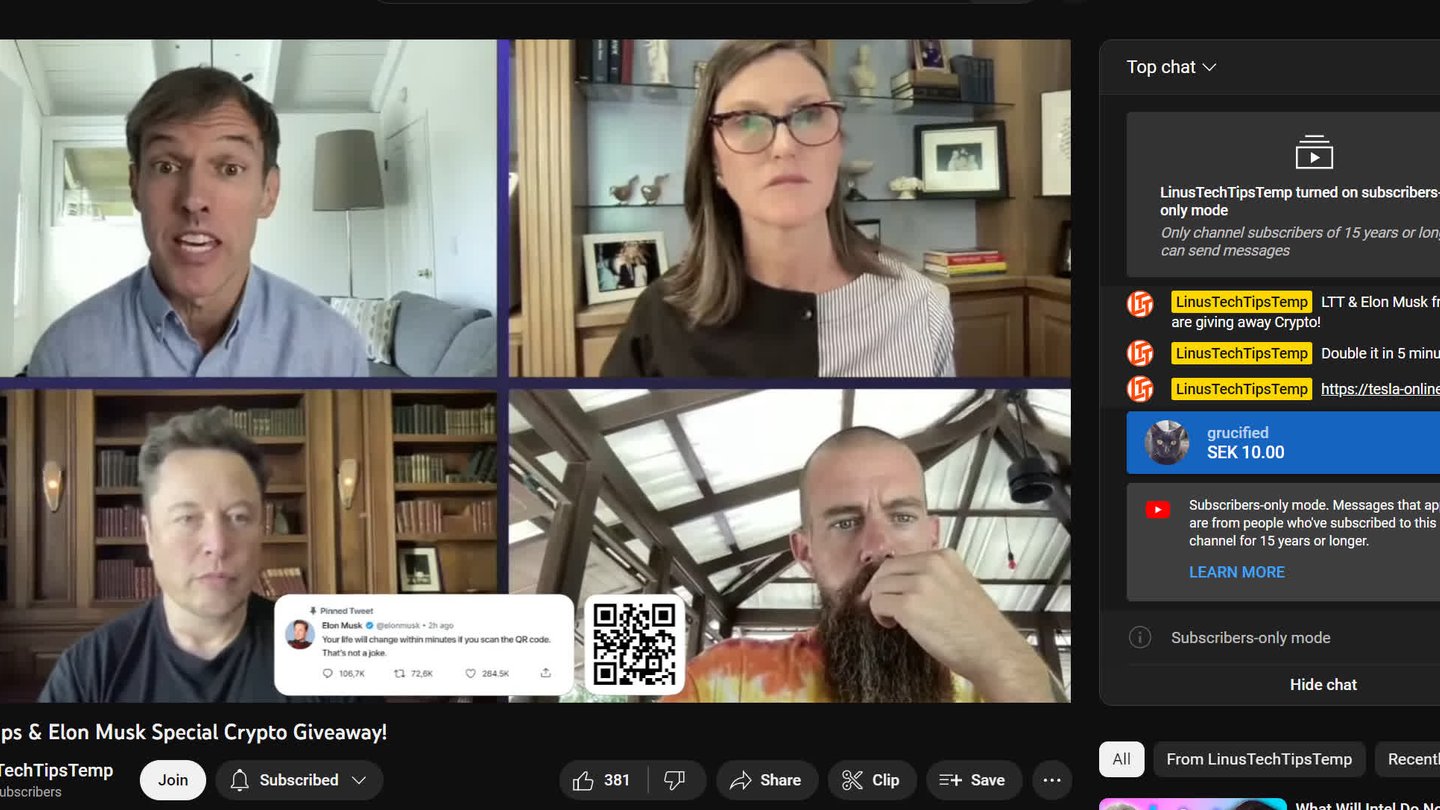Click the playlist icon in the subscribers-only banner
This screenshot has width=1440, height=810.
1314,152
